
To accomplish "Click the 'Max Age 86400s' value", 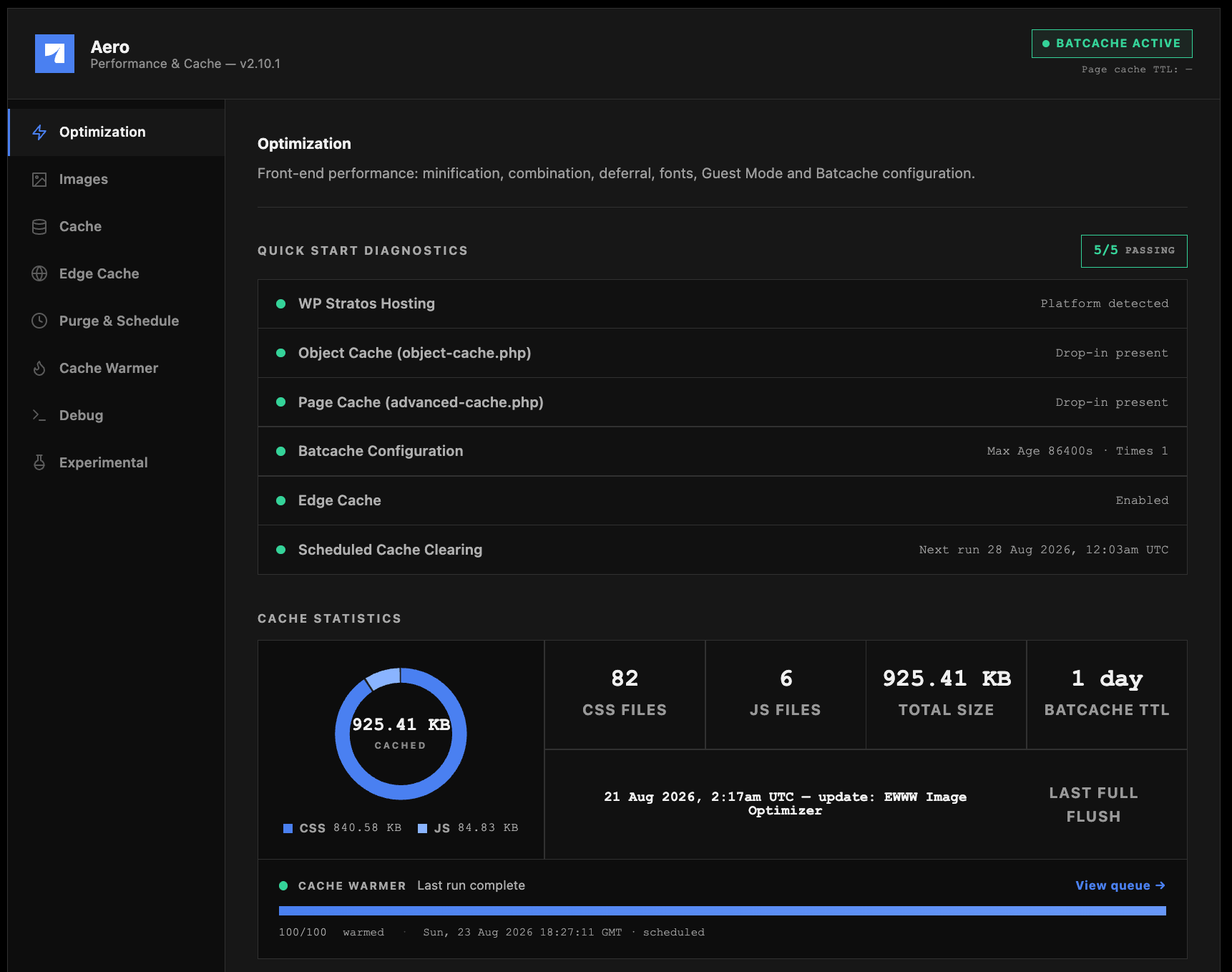I will coord(1040,452).
